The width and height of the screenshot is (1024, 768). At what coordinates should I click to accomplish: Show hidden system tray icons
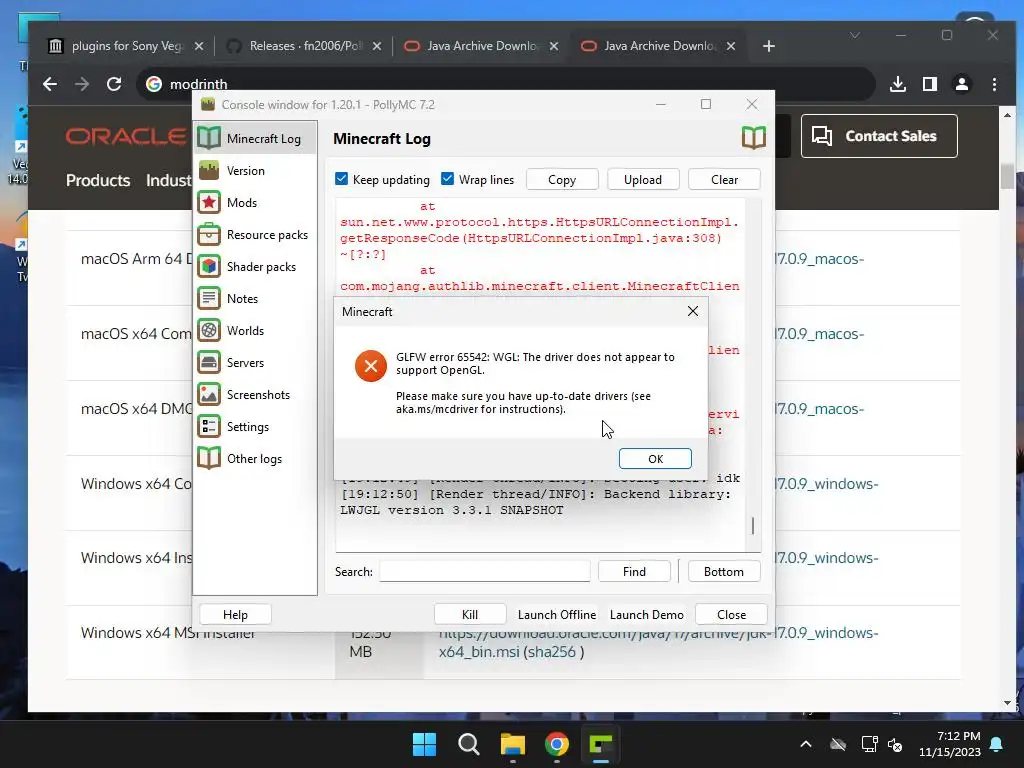(806, 744)
